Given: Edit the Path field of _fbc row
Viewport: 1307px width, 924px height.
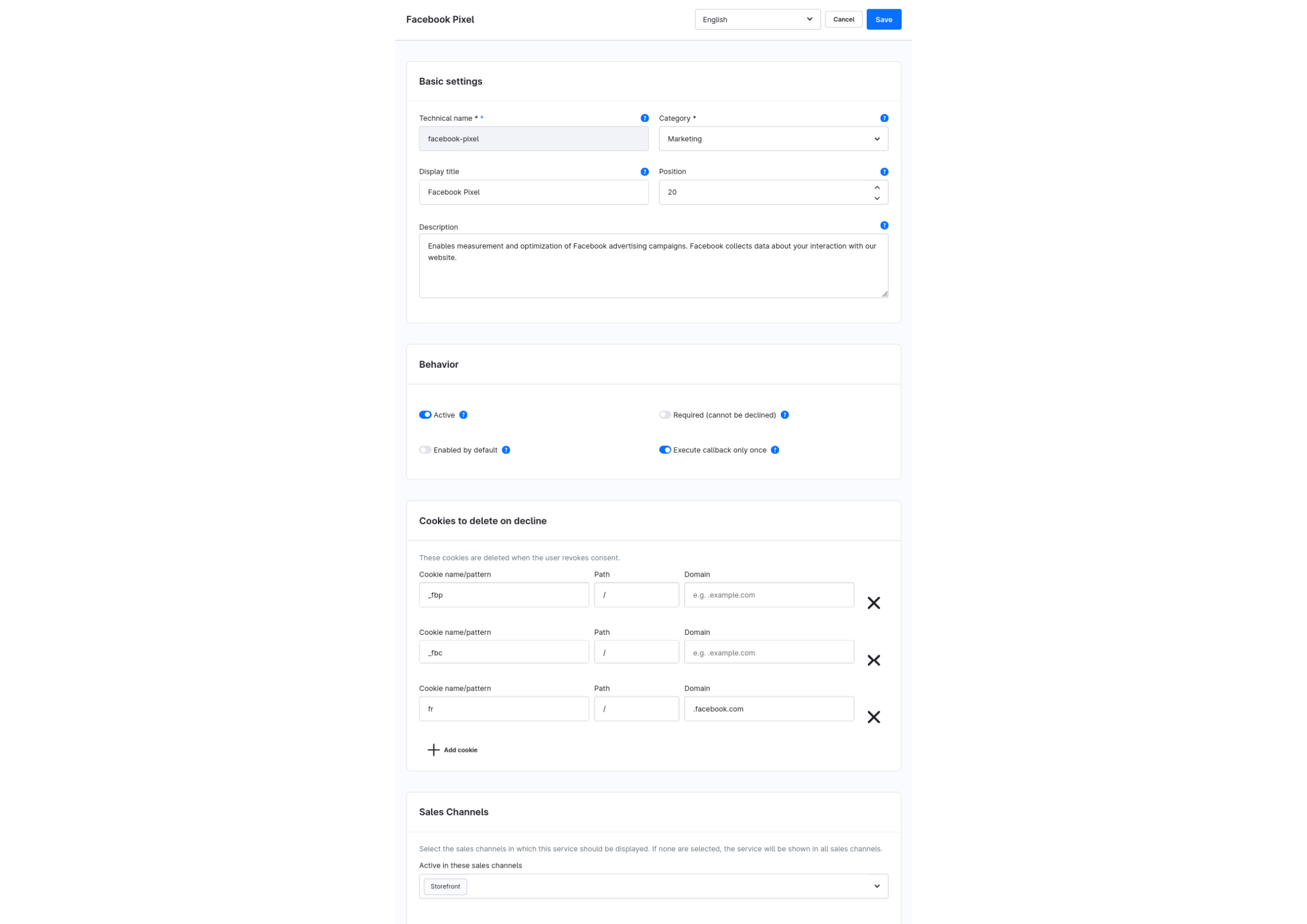Looking at the screenshot, I should click(636, 653).
